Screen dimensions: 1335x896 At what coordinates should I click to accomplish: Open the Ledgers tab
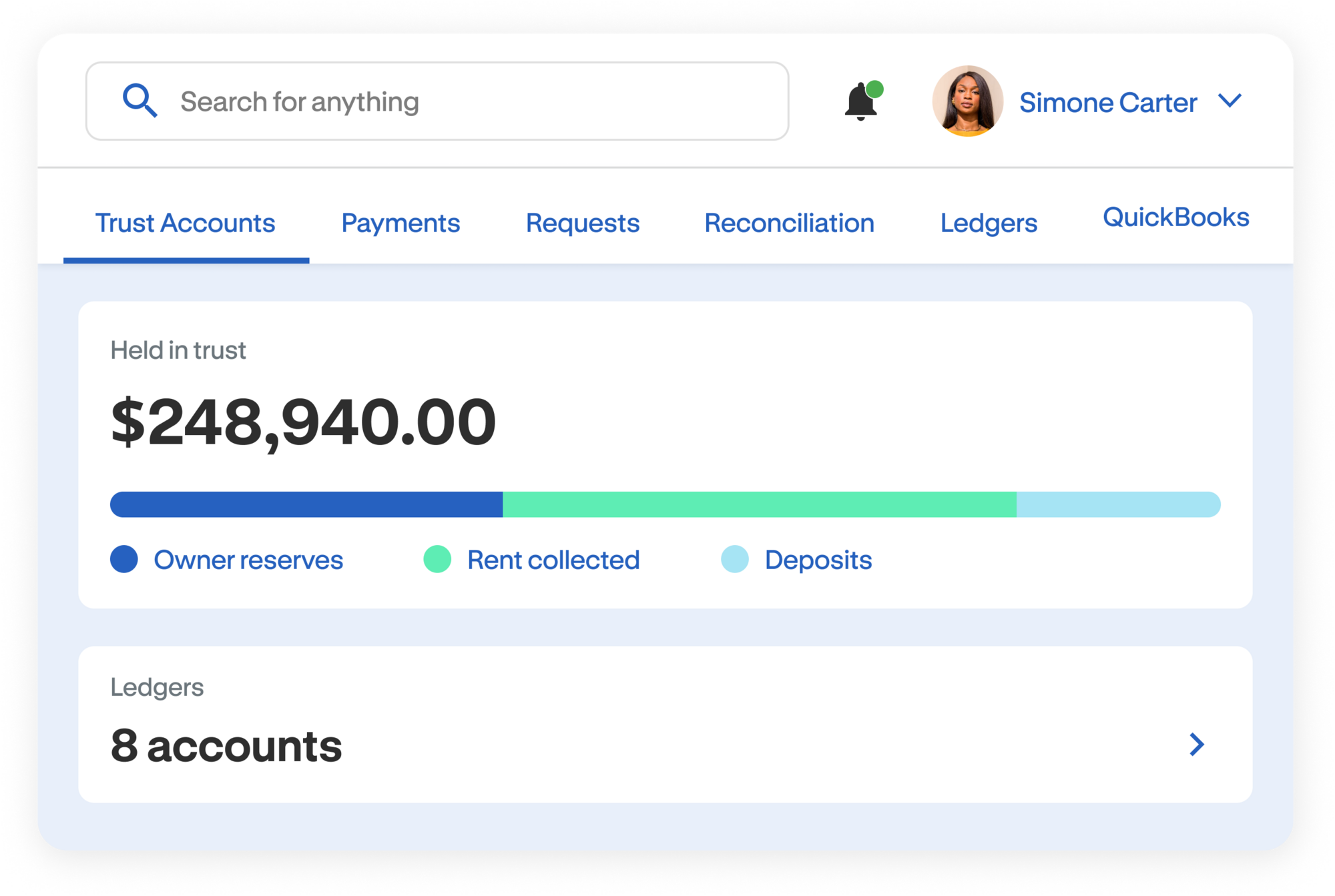point(989,223)
